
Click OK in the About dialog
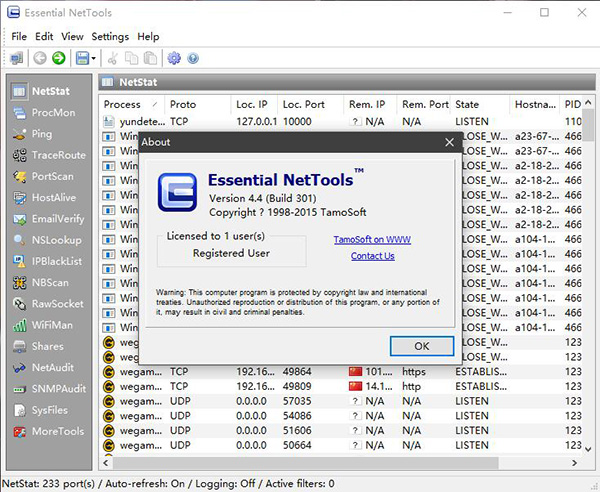(421, 346)
